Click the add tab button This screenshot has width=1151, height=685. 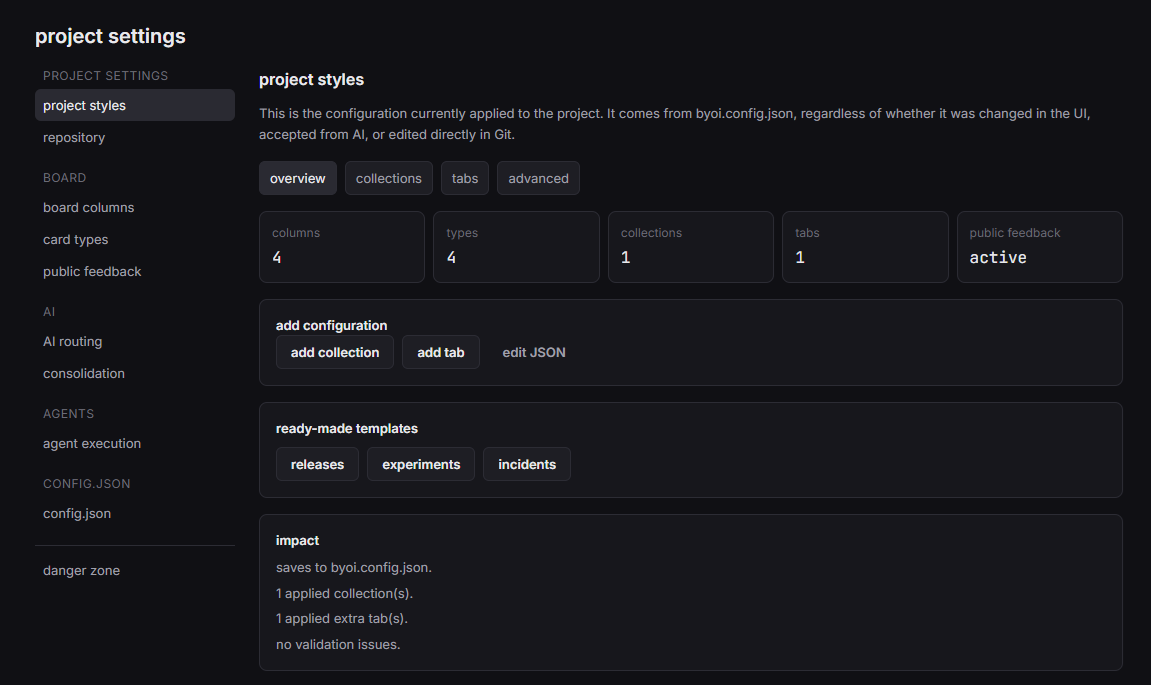coord(440,352)
